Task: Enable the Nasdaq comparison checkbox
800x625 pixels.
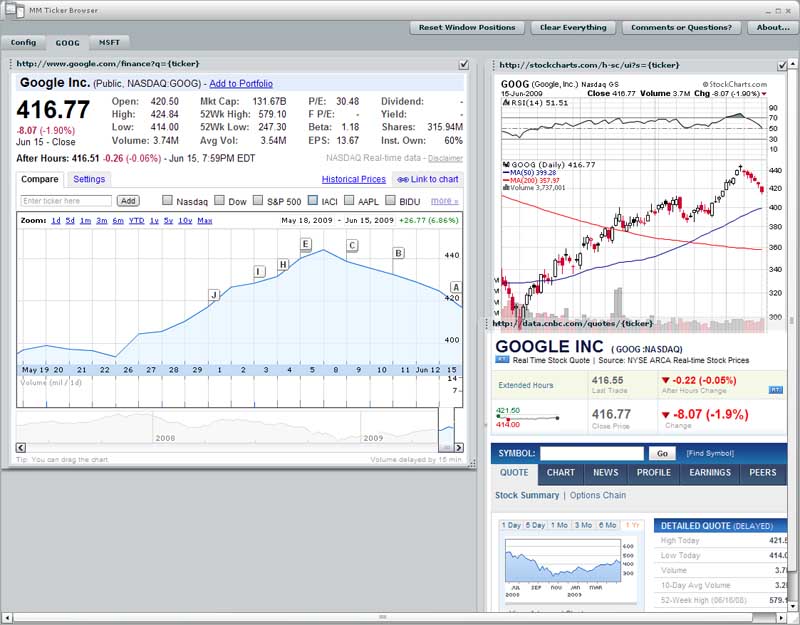Action: [x=167, y=201]
